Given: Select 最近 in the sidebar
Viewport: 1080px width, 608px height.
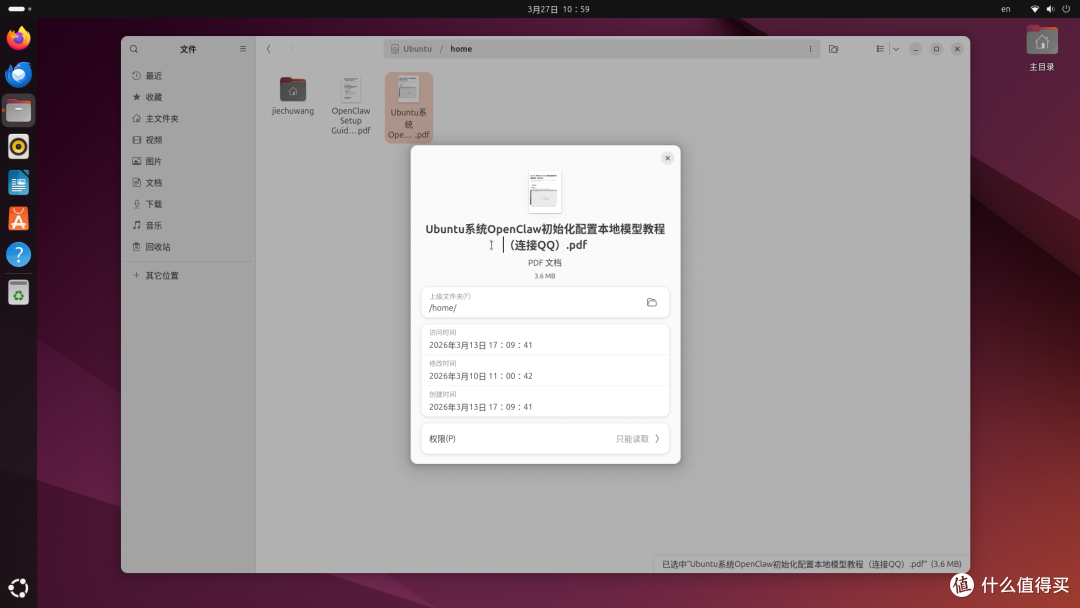Looking at the screenshot, I should coord(187,76).
